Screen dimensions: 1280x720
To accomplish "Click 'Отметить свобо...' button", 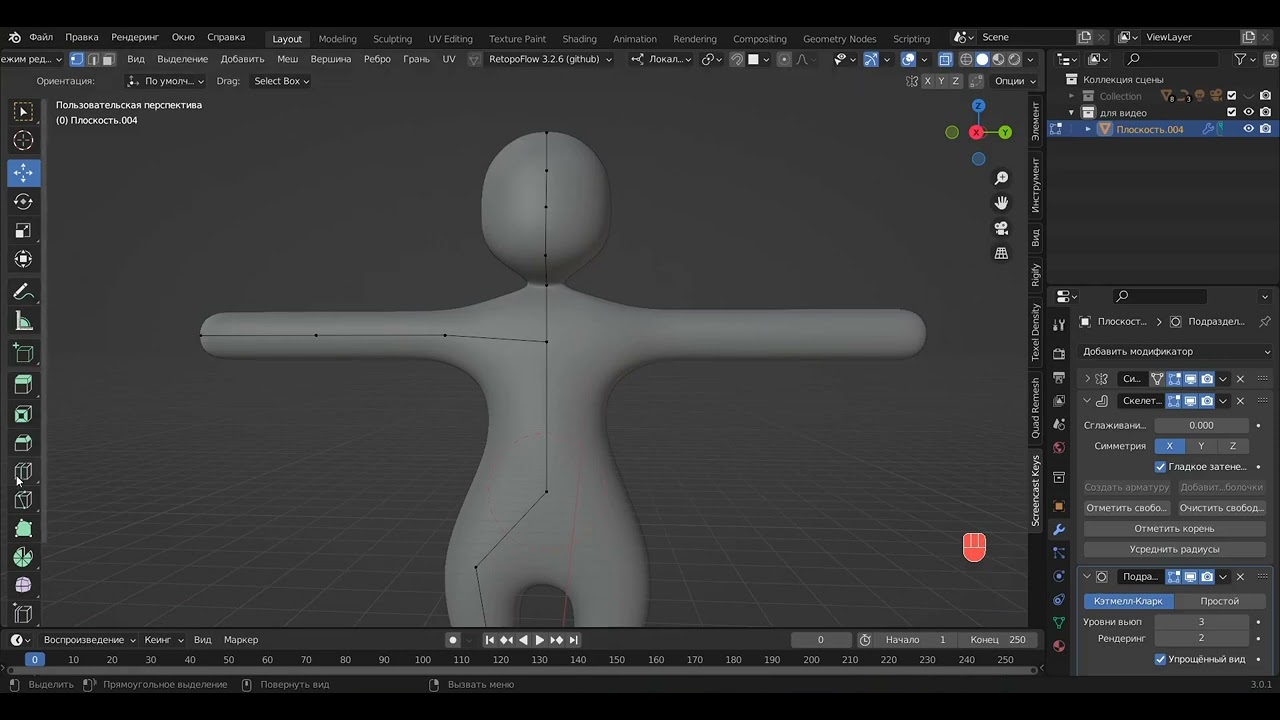I will point(1127,508).
